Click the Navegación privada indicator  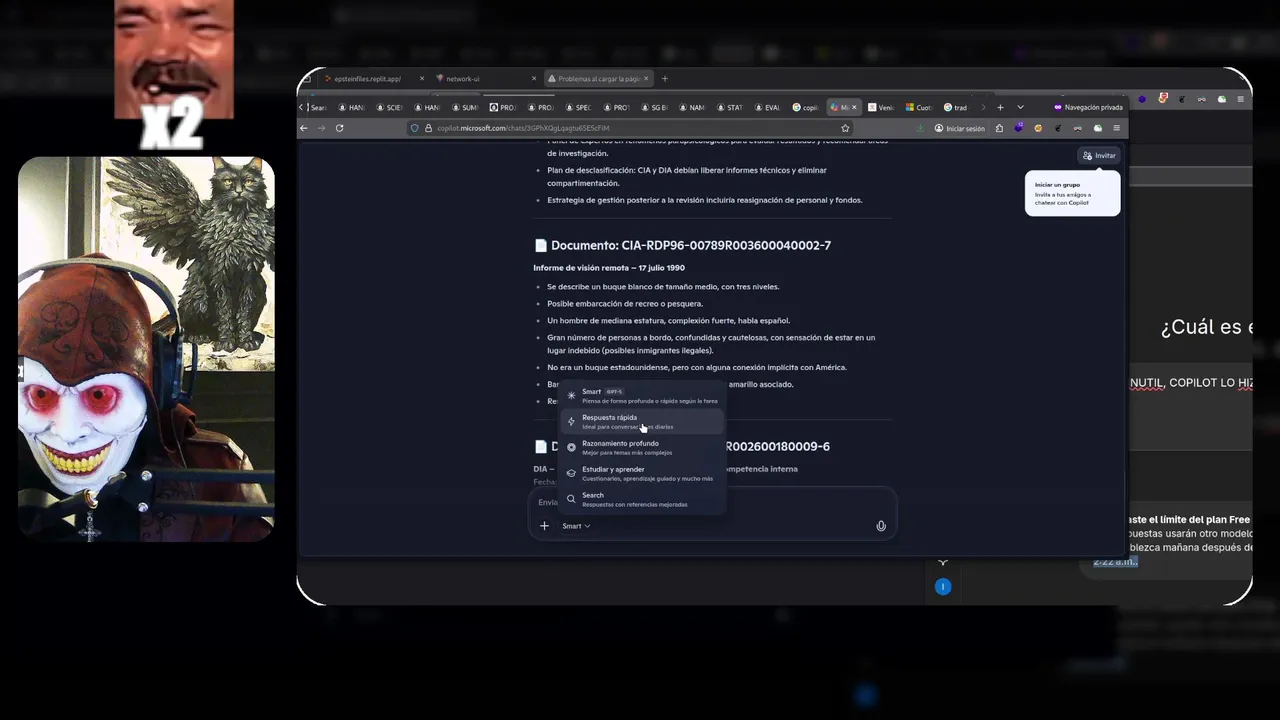click(1088, 107)
